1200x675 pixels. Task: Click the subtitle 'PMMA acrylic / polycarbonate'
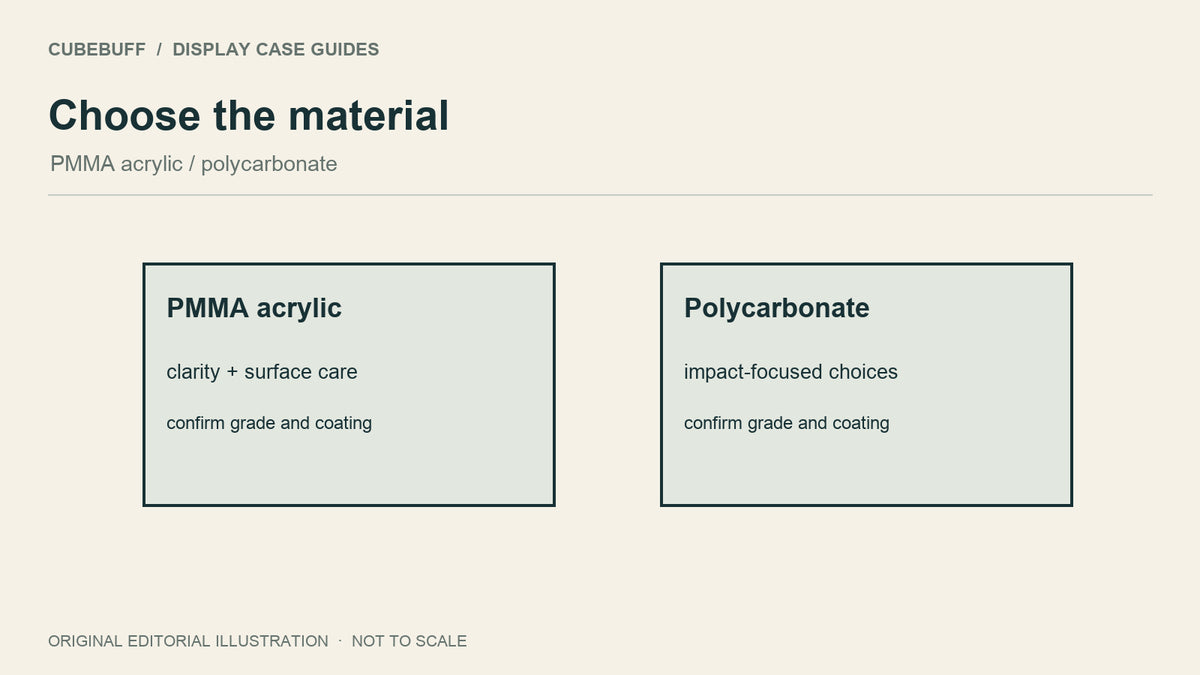(193, 164)
